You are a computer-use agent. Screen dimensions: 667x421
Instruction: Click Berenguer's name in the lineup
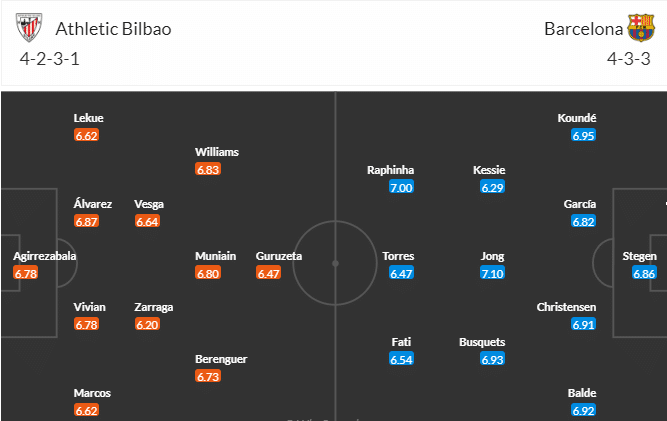(221, 359)
